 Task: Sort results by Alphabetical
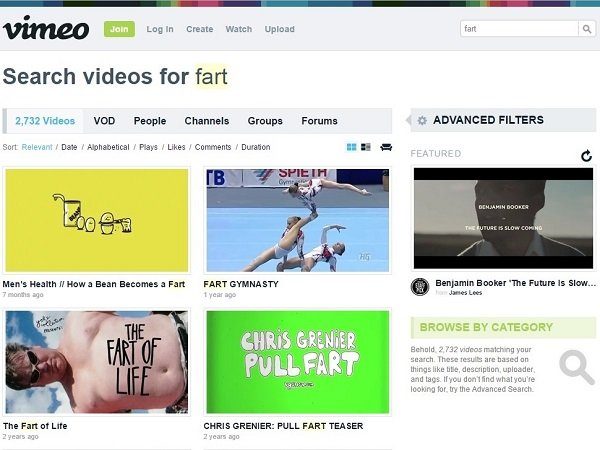point(108,147)
